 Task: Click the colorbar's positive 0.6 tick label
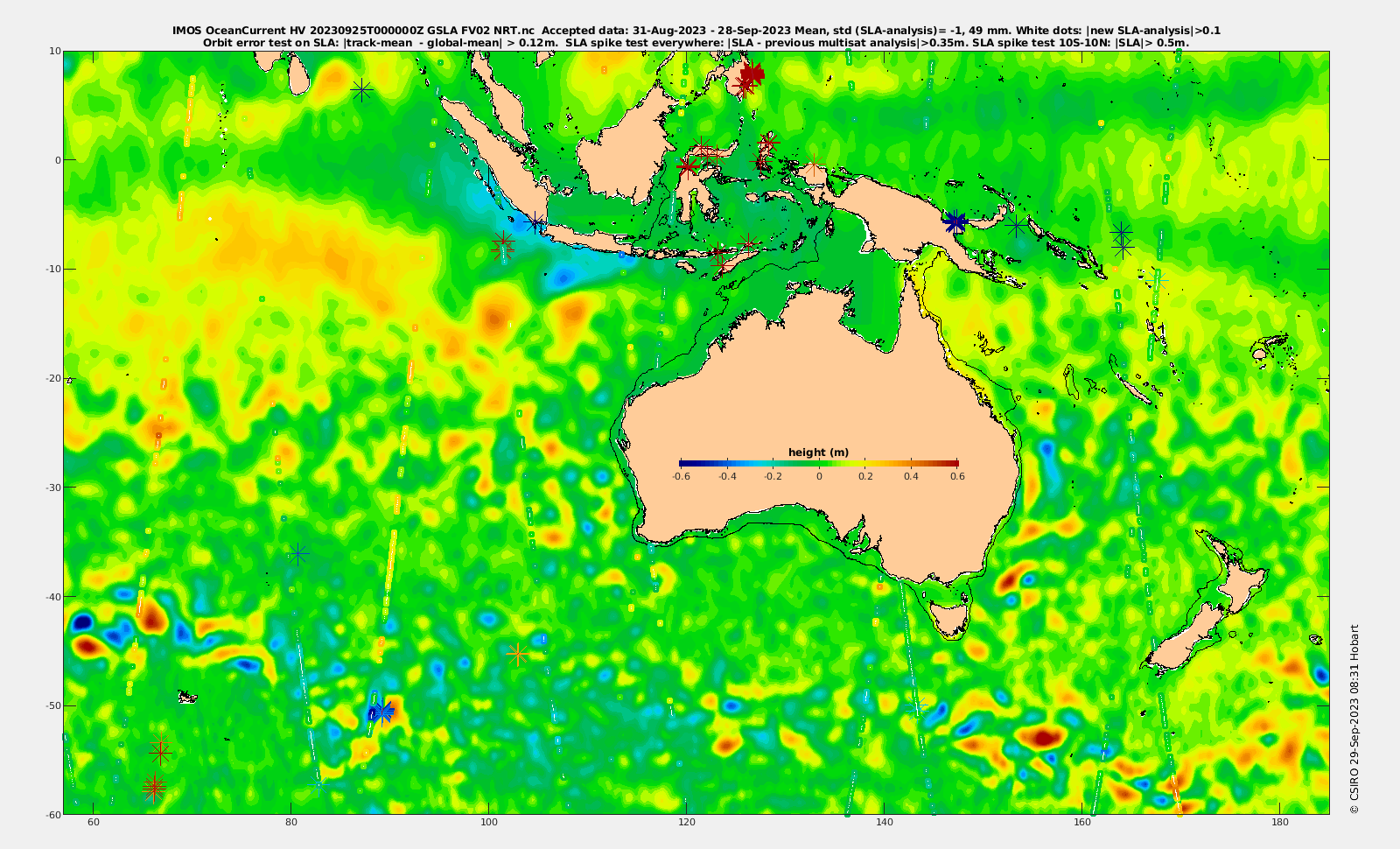point(957,476)
